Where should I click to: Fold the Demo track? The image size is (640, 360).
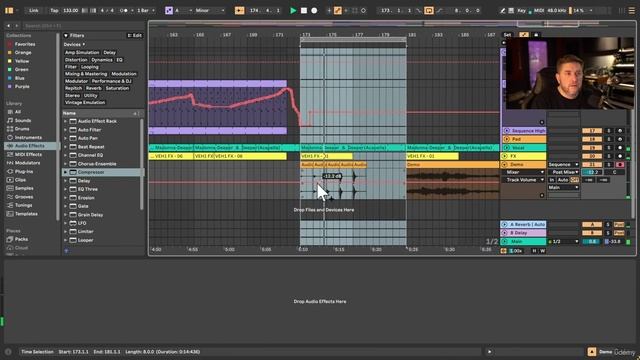505,164
